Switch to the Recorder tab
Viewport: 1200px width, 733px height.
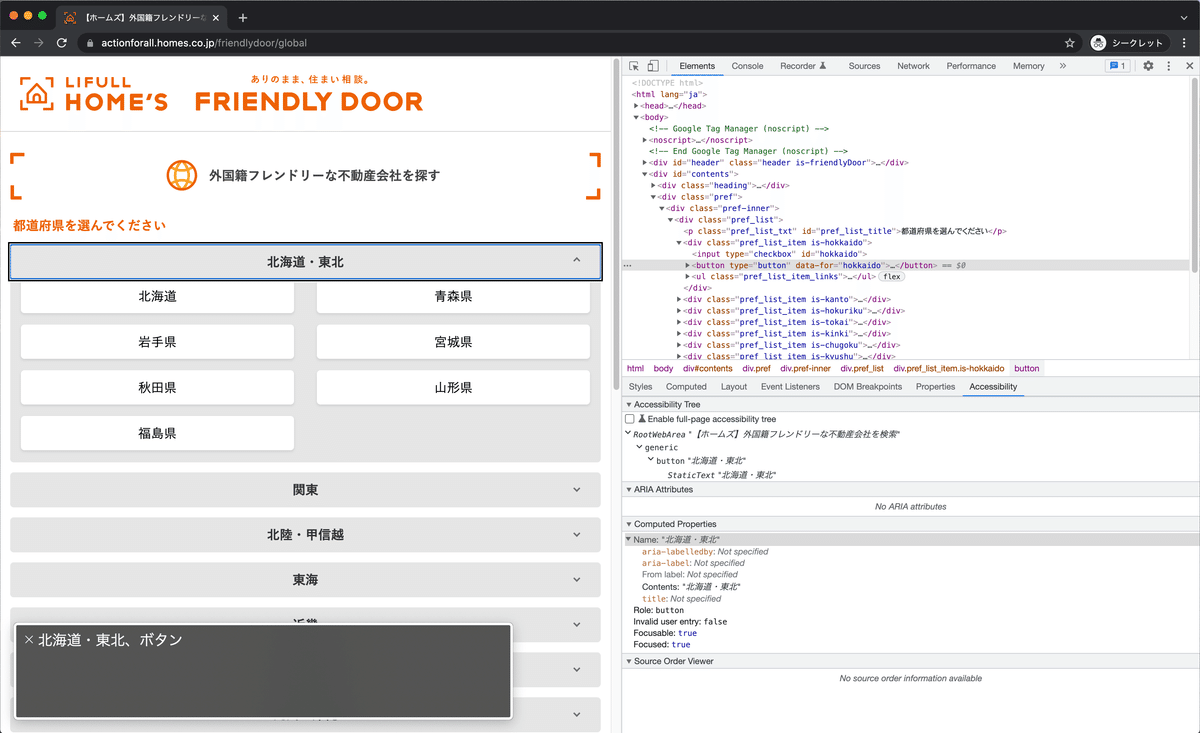click(803, 66)
